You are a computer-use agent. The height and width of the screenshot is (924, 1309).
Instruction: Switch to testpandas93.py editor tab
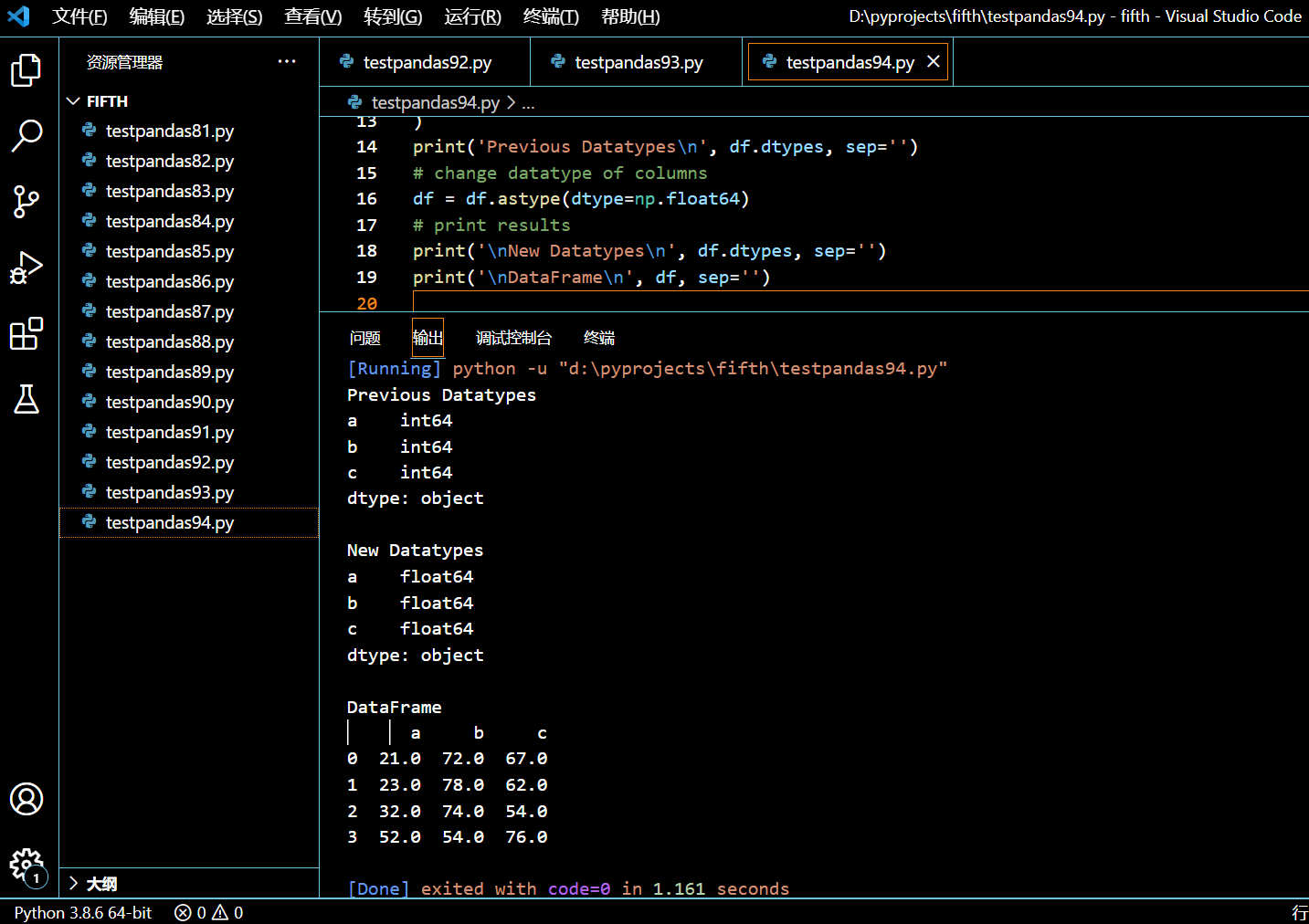tap(637, 62)
